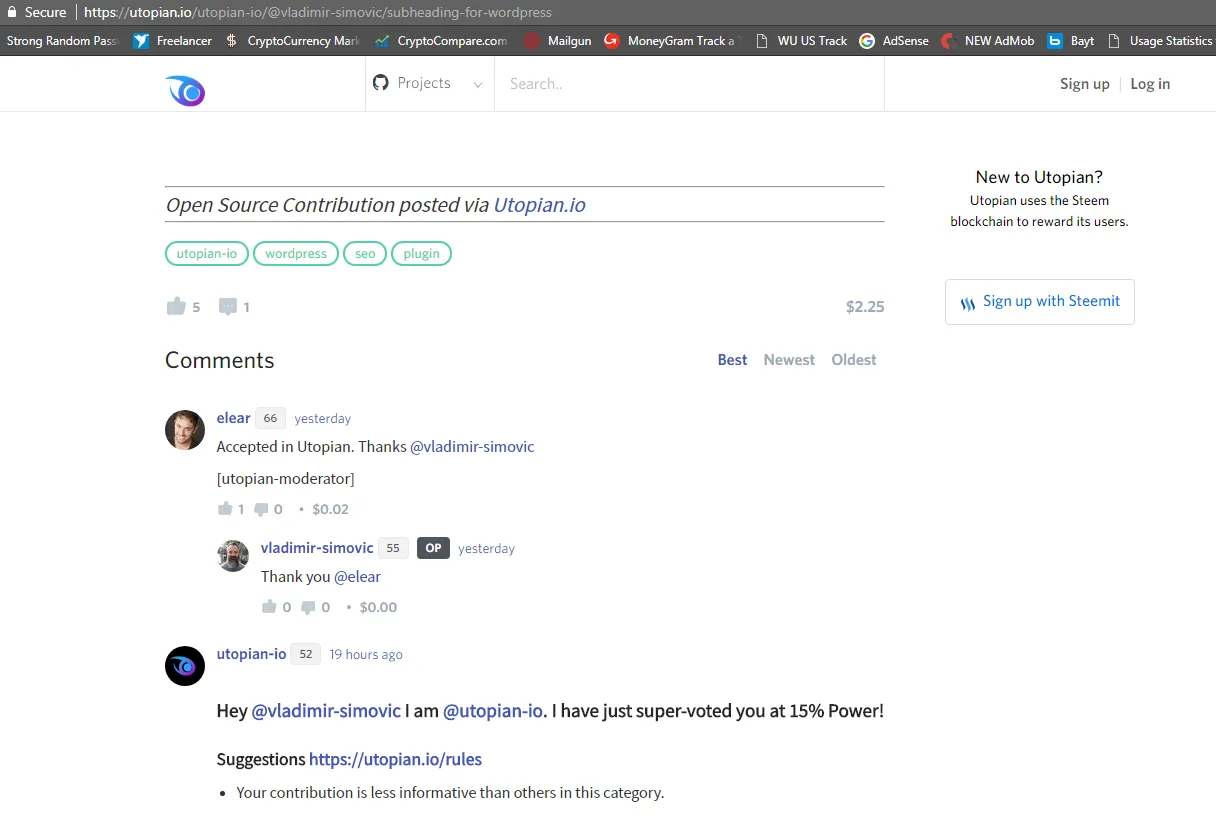This screenshot has height=819, width=1216.
Task: Sort comments by Oldest
Action: pyautogui.click(x=854, y=360)
